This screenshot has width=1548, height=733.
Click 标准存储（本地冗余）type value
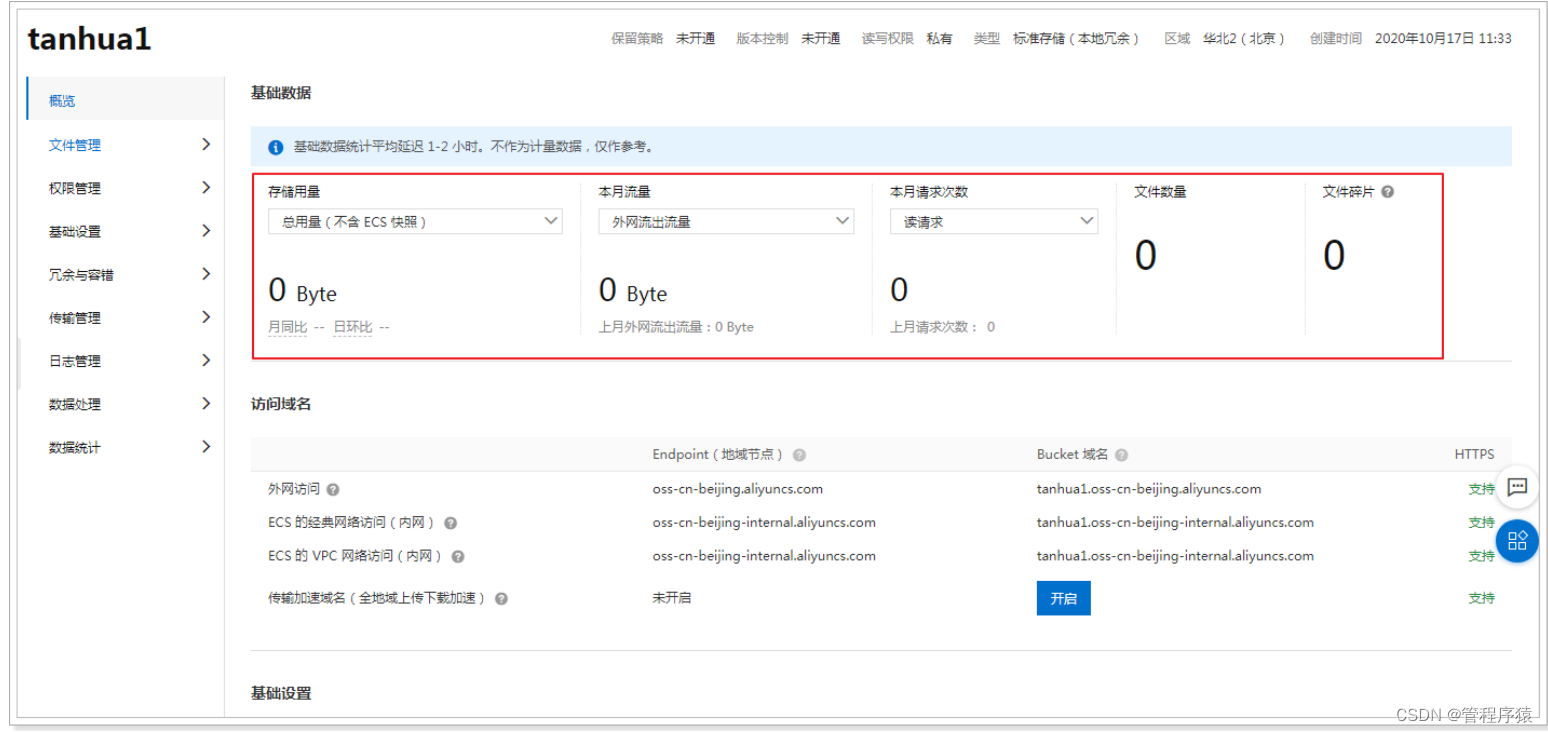tap(1076, 38)
